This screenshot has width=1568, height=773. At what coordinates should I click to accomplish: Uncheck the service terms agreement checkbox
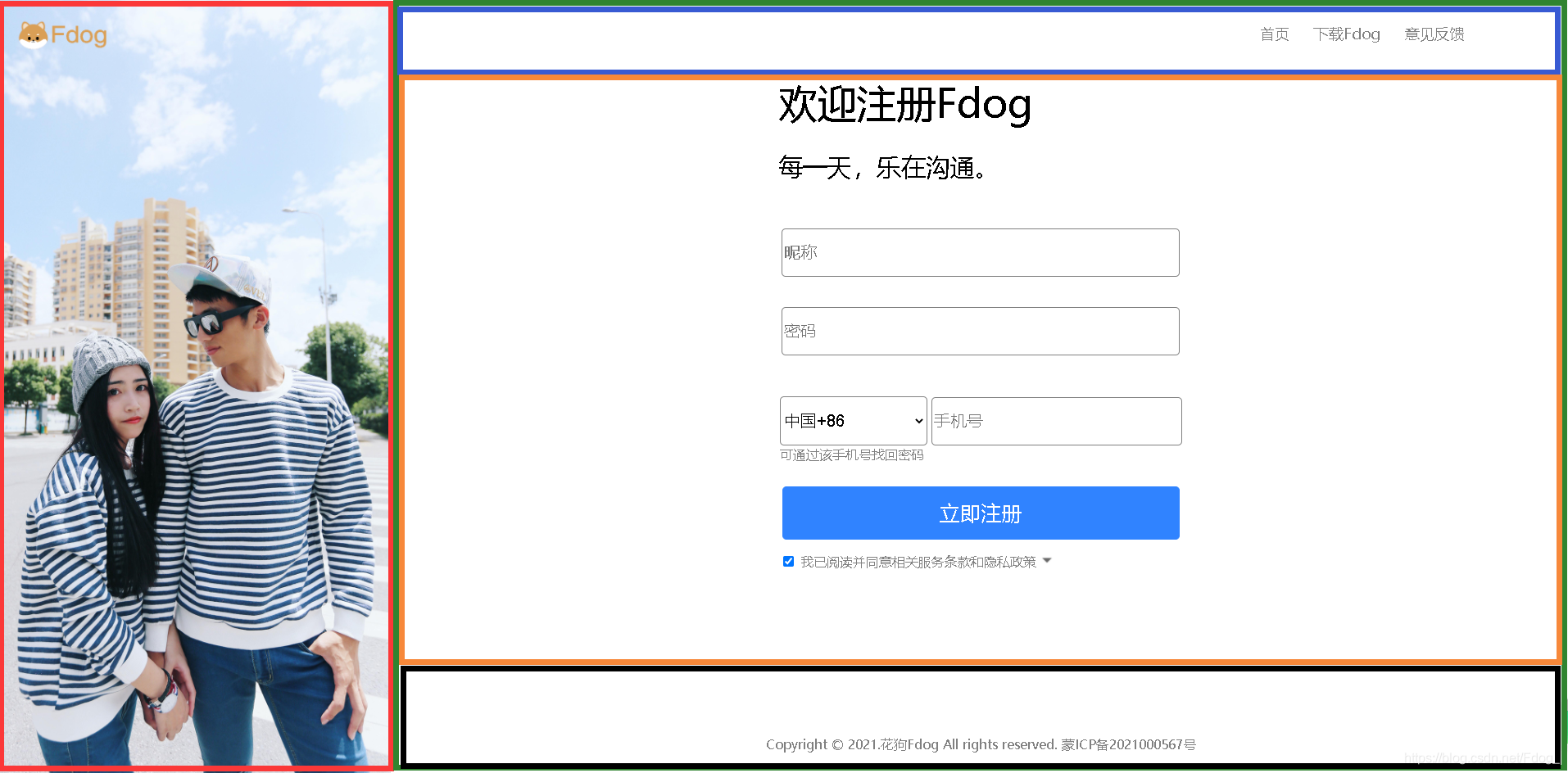787,561
